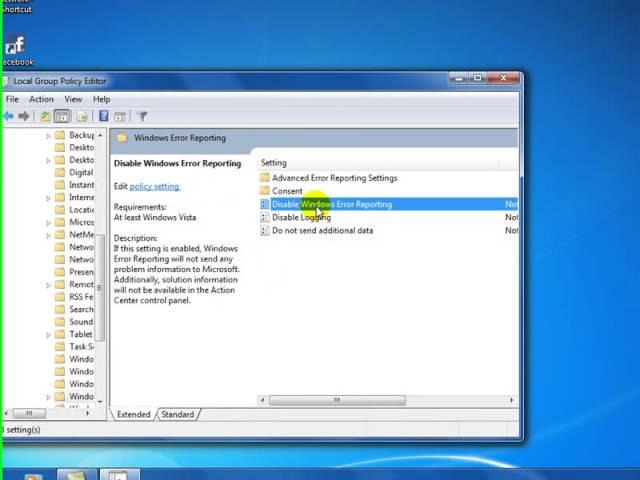This screenshot has height=480, width=640.
Task: Select the Digital folder in tree
Action: pyautogui.click(x=74, y=172)
